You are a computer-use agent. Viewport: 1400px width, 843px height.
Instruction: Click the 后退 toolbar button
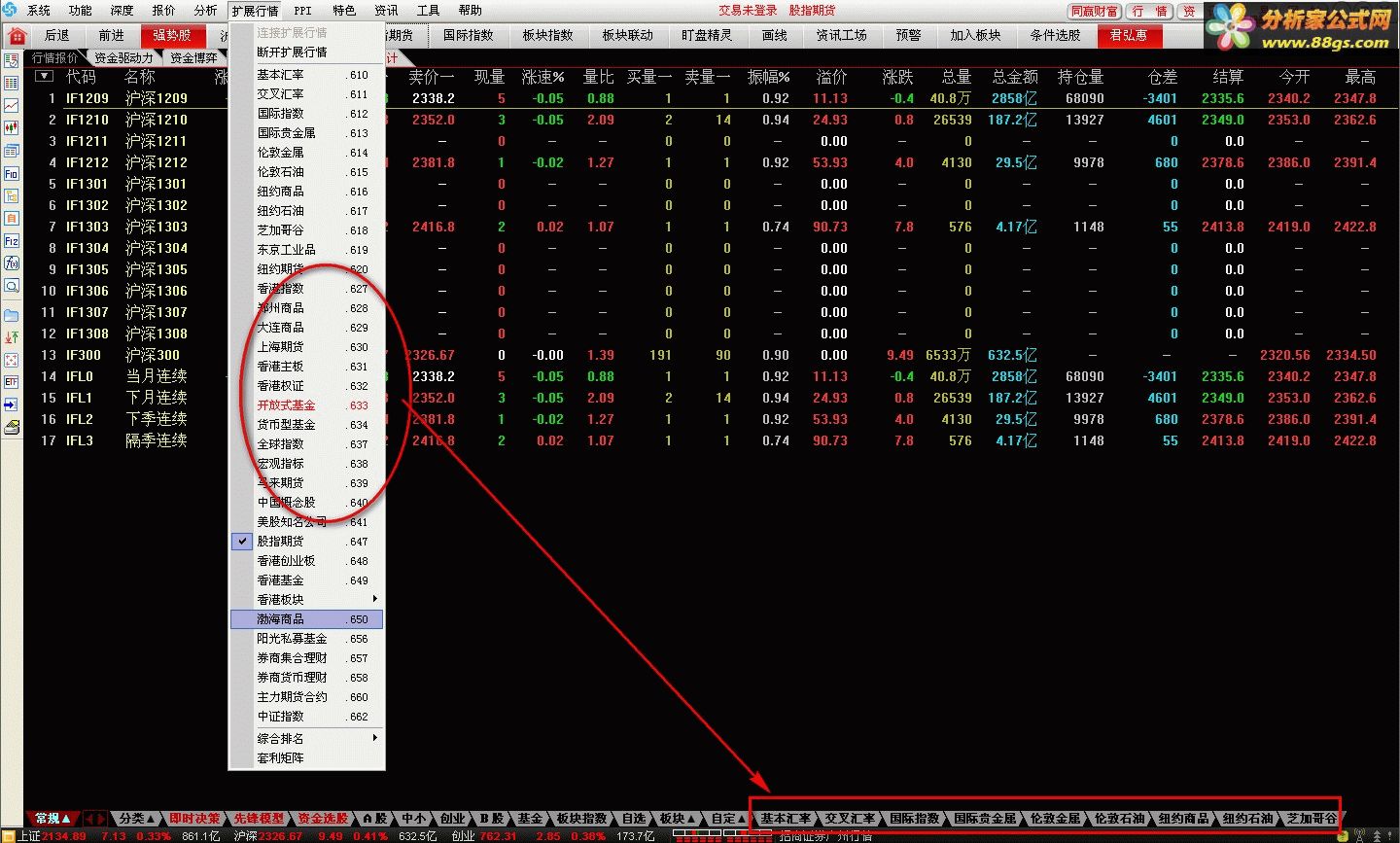pyautogui.click(x=57, y=36)
